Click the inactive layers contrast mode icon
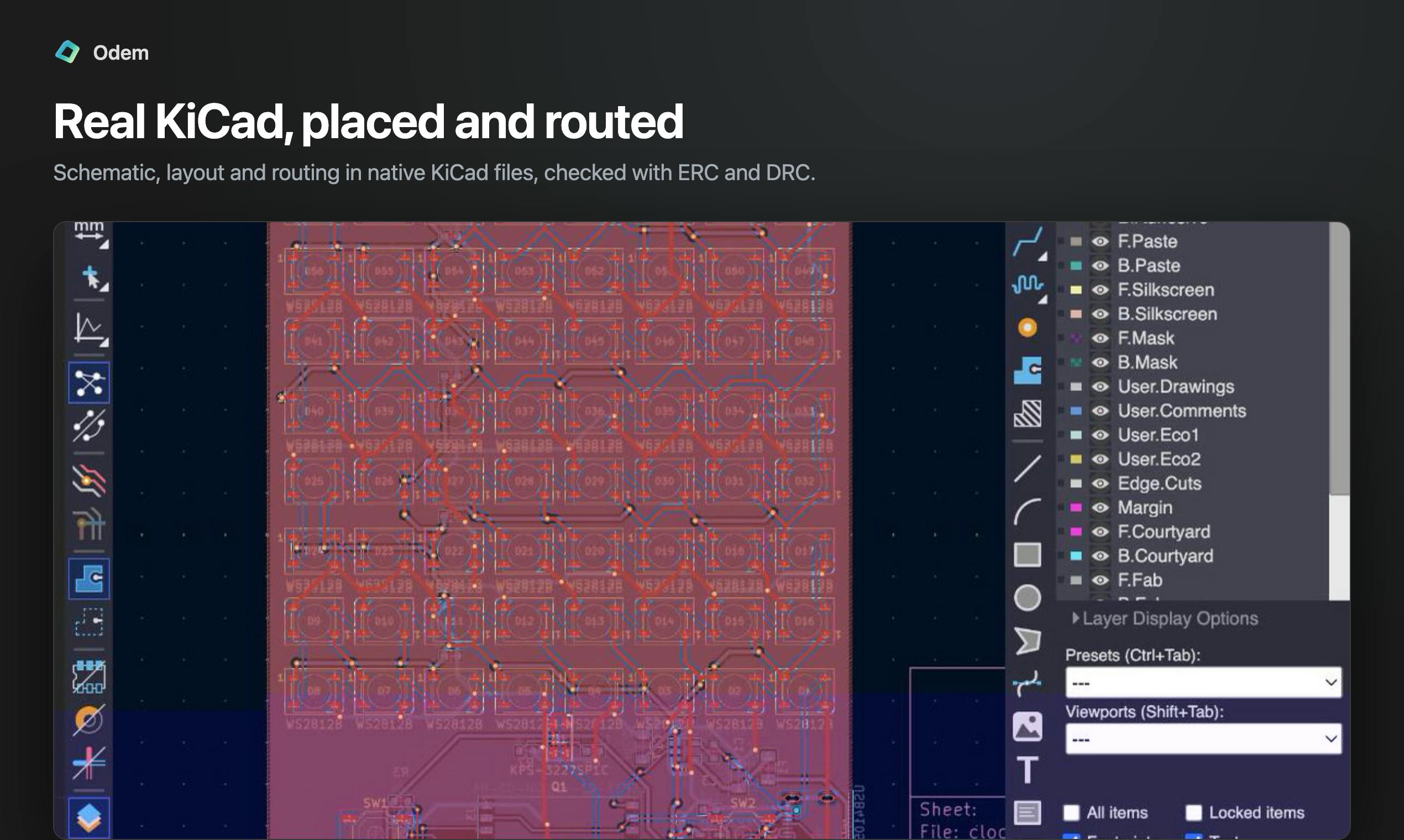The height and width of the screenshot is (840, 1404). (x=90, y=480)
